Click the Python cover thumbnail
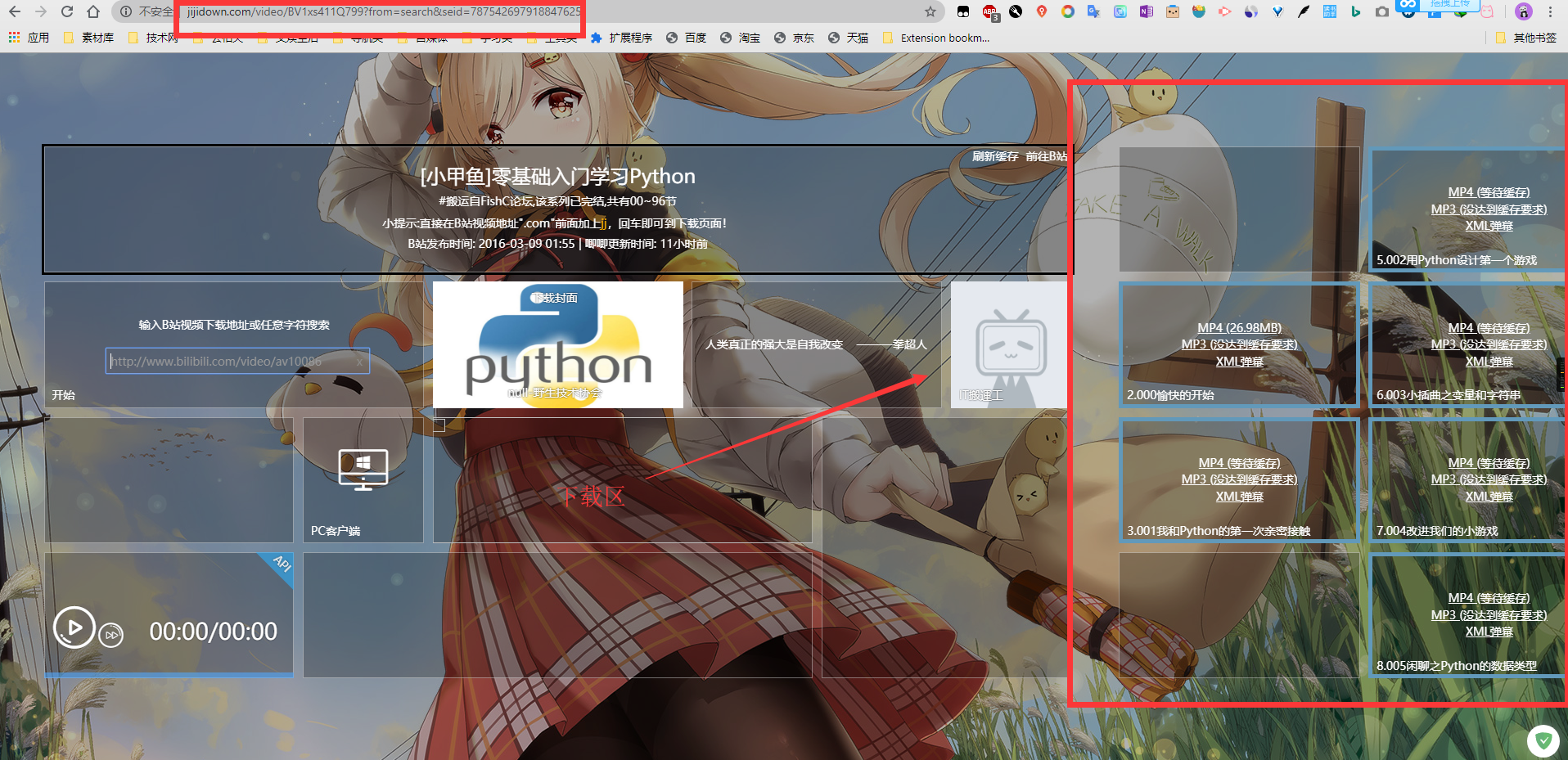 pos(558,344)
